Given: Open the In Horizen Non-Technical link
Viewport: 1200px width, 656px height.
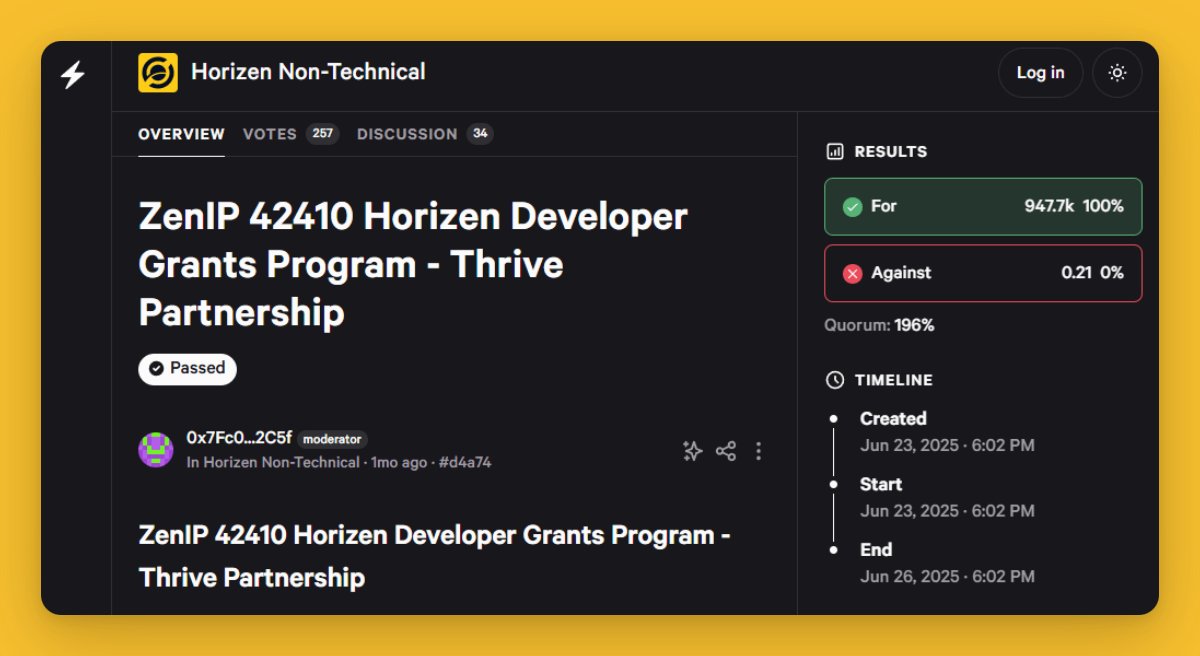Looking at the screenshot, I should [x=273, y=462].
